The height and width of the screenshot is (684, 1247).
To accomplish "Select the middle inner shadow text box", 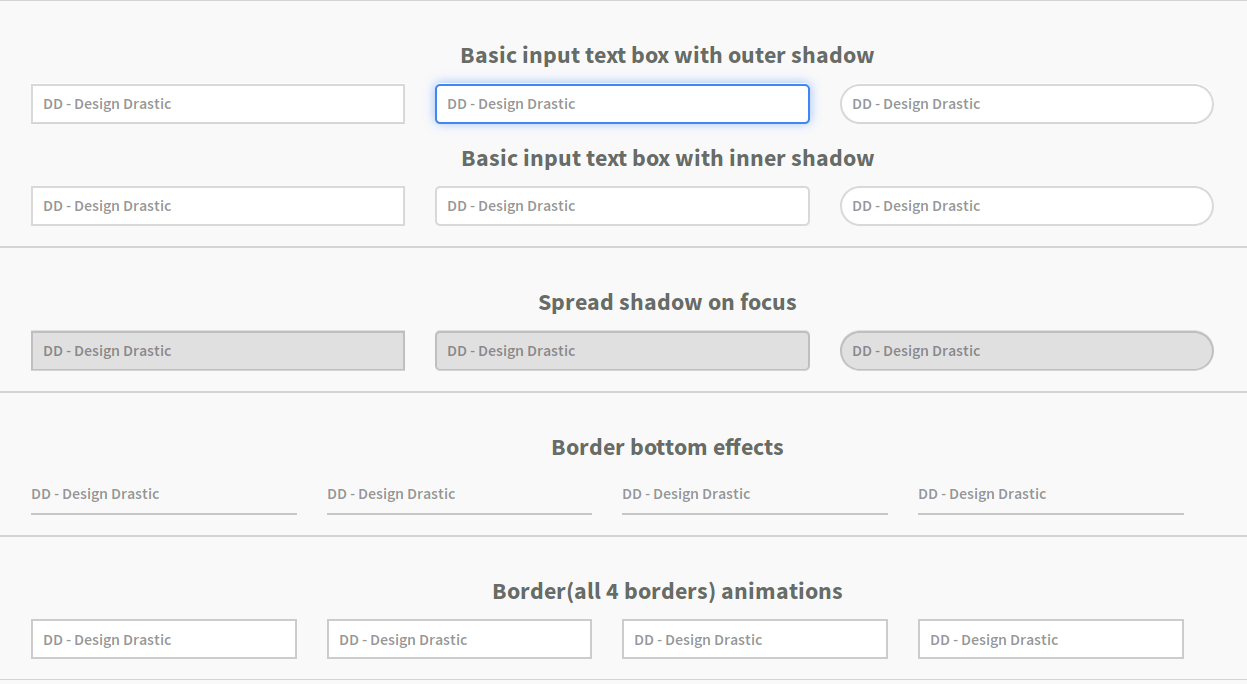I will pos(622,206).
